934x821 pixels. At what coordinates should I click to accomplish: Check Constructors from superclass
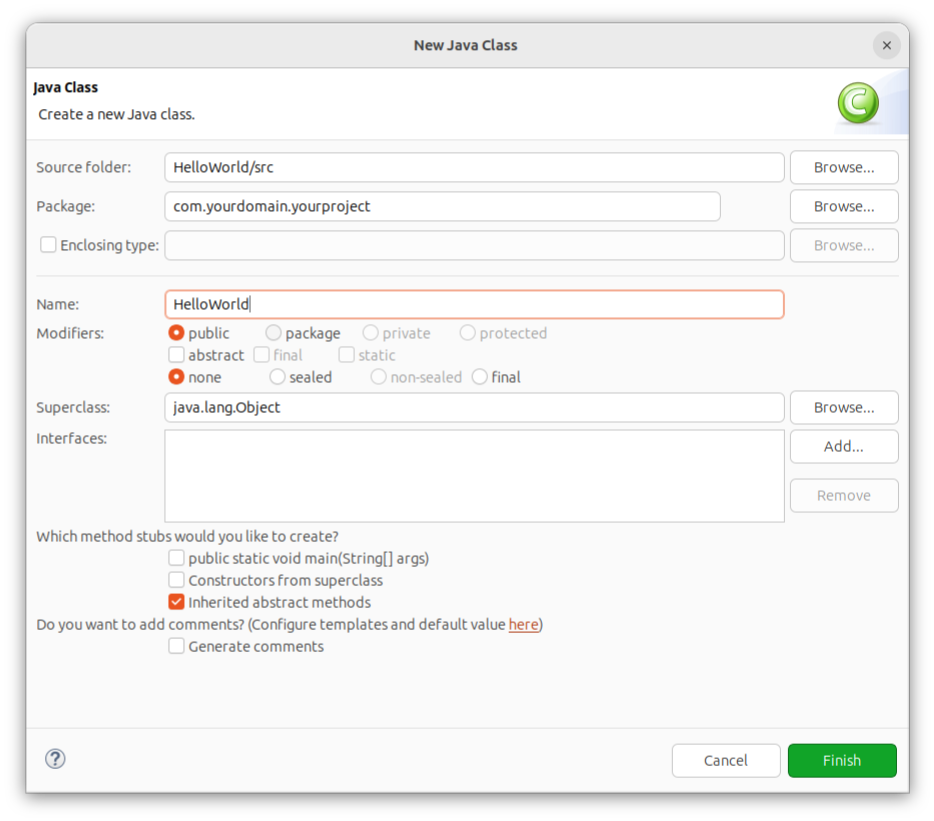point(176,581)
